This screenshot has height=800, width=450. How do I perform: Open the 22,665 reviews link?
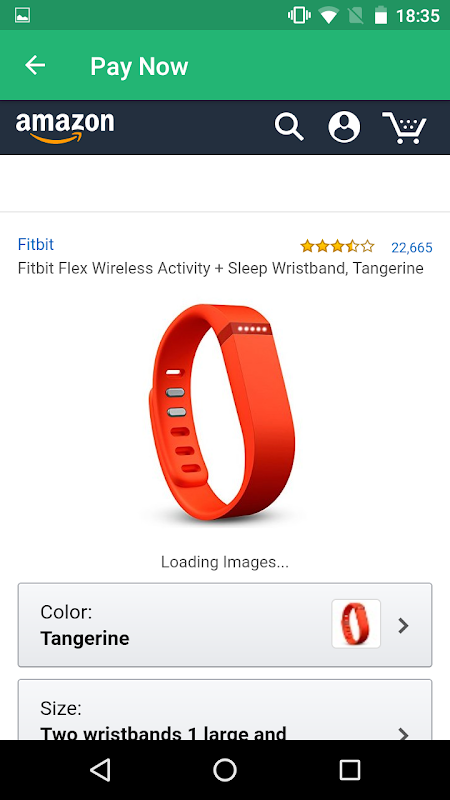(x=412, y=247)
